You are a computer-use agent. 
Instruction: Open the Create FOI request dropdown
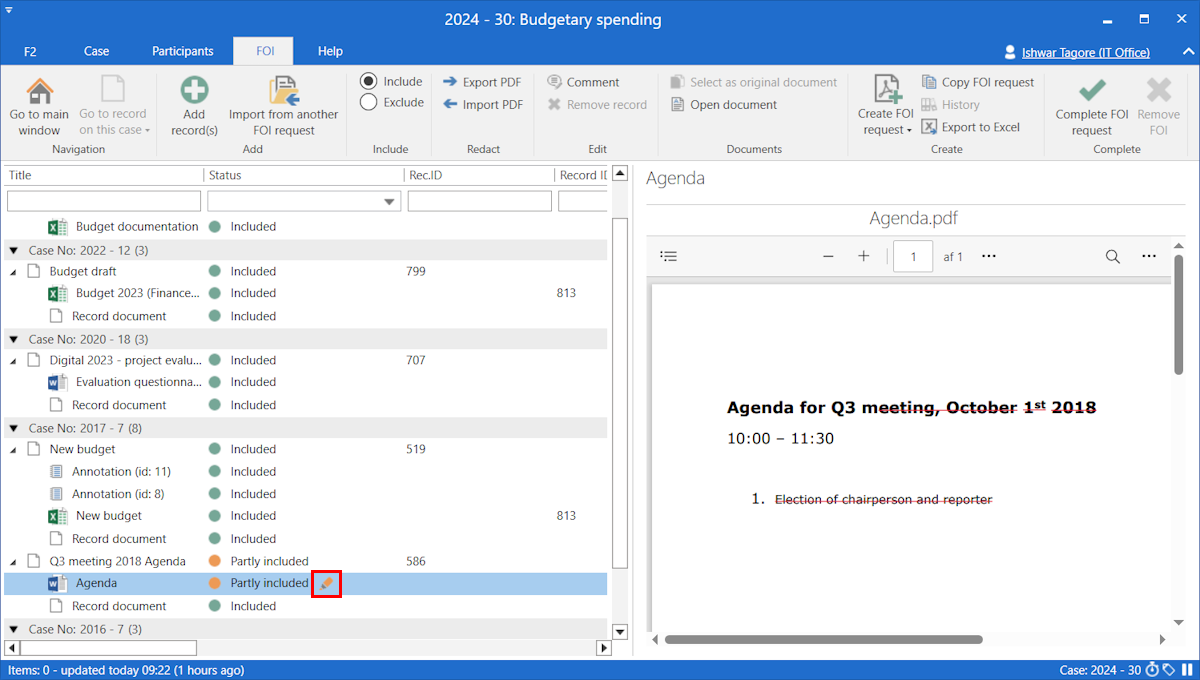click(886, 130)
